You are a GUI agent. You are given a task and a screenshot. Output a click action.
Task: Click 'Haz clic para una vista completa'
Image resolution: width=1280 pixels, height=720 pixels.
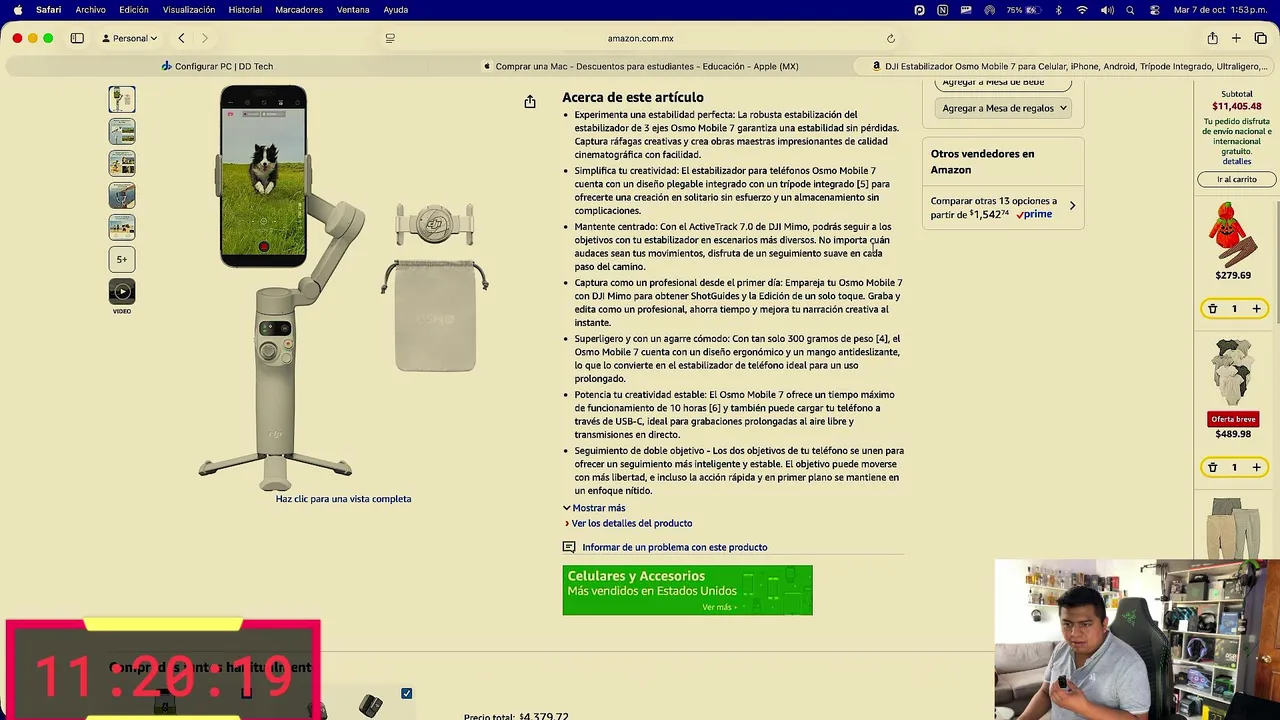(343, 499)
